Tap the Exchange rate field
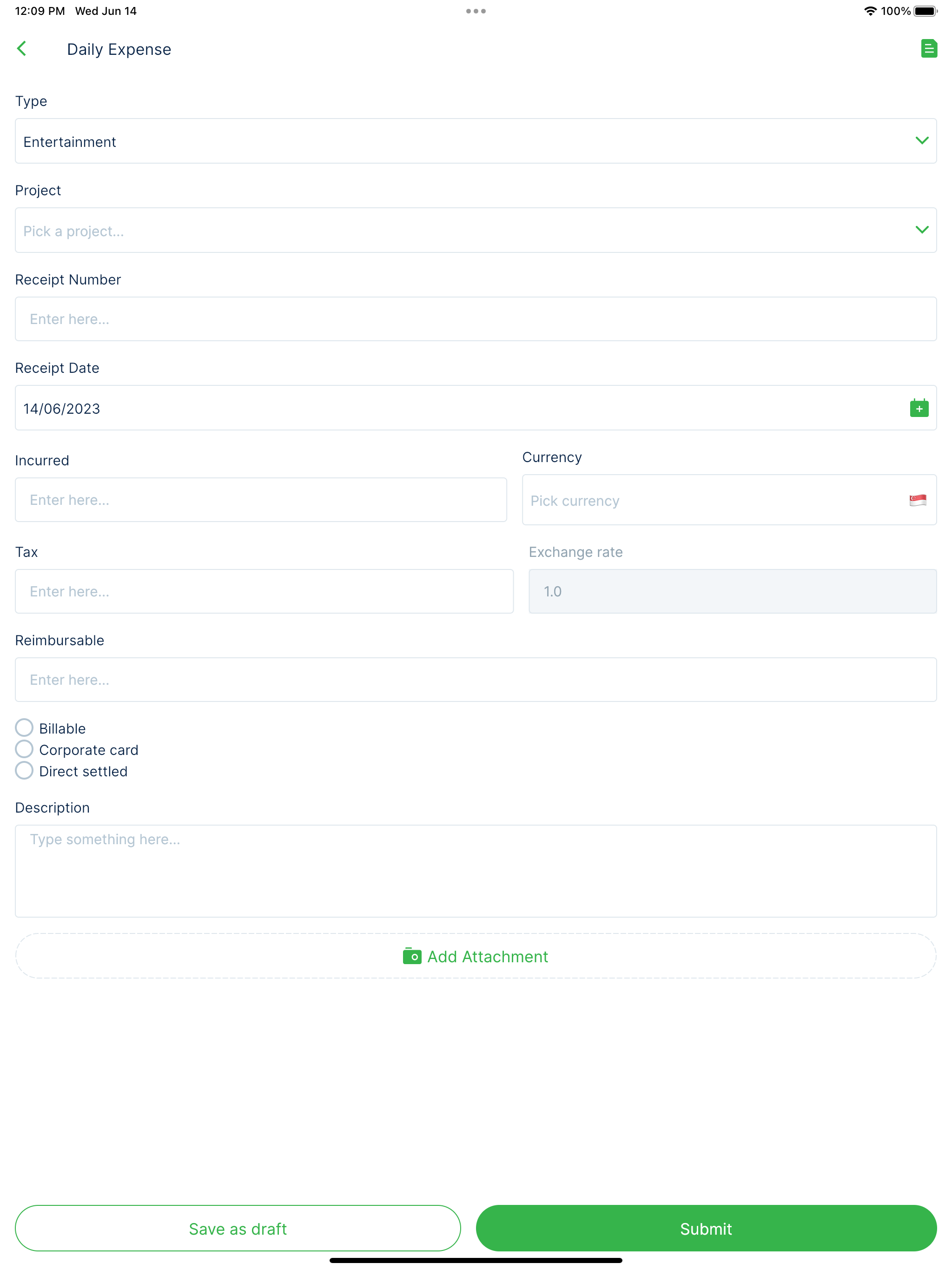 [732, 591]
